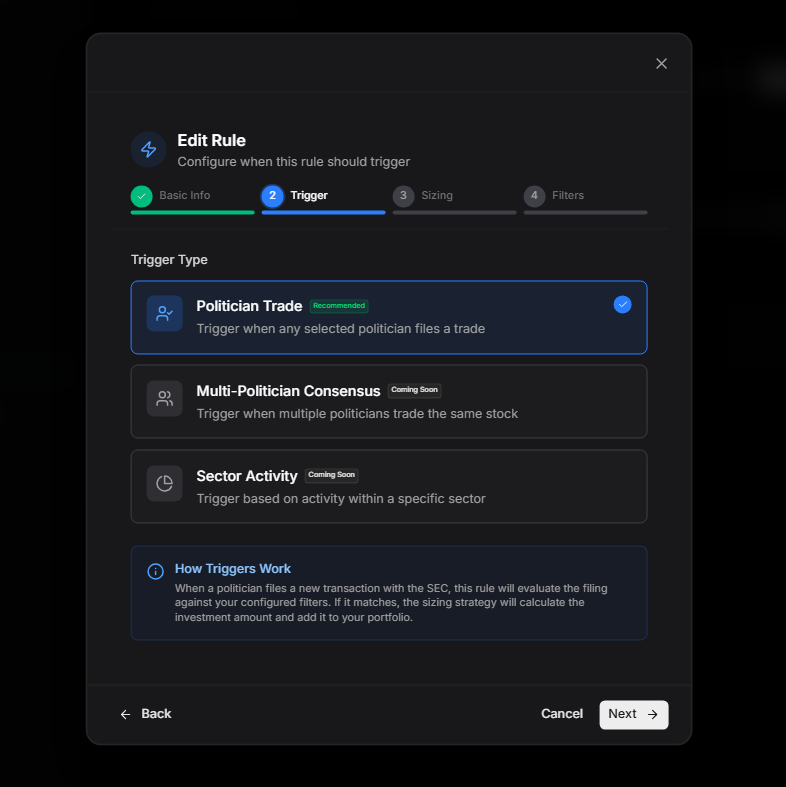This screenshot has height=787, width=786.
Task: Click the step 4 Filters number circle
Action: 534,196
